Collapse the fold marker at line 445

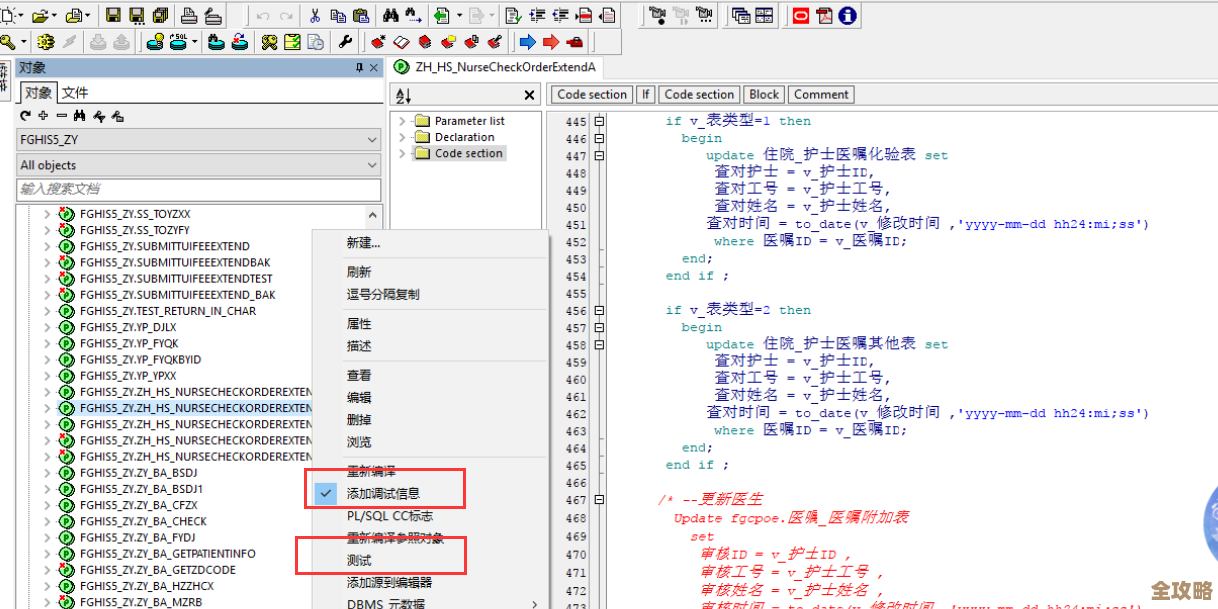[x=598, y=120]
